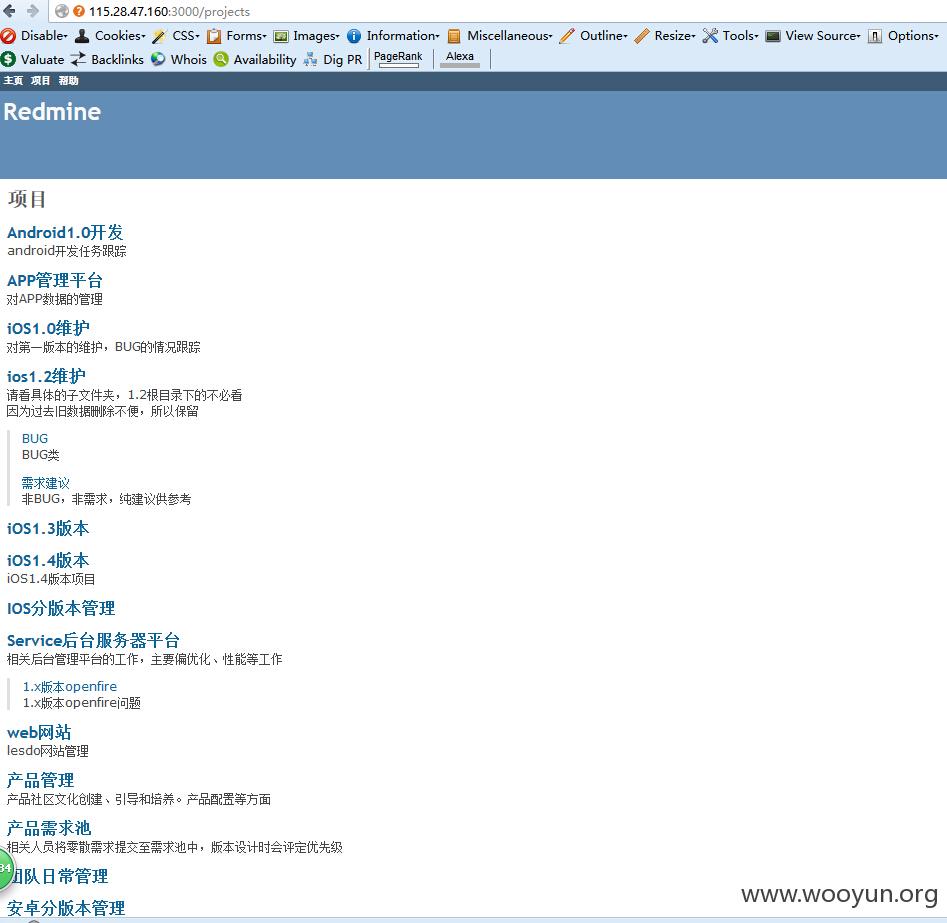Click the globe site identity icon
947x923 pixels.
click(x=62, y=11)
